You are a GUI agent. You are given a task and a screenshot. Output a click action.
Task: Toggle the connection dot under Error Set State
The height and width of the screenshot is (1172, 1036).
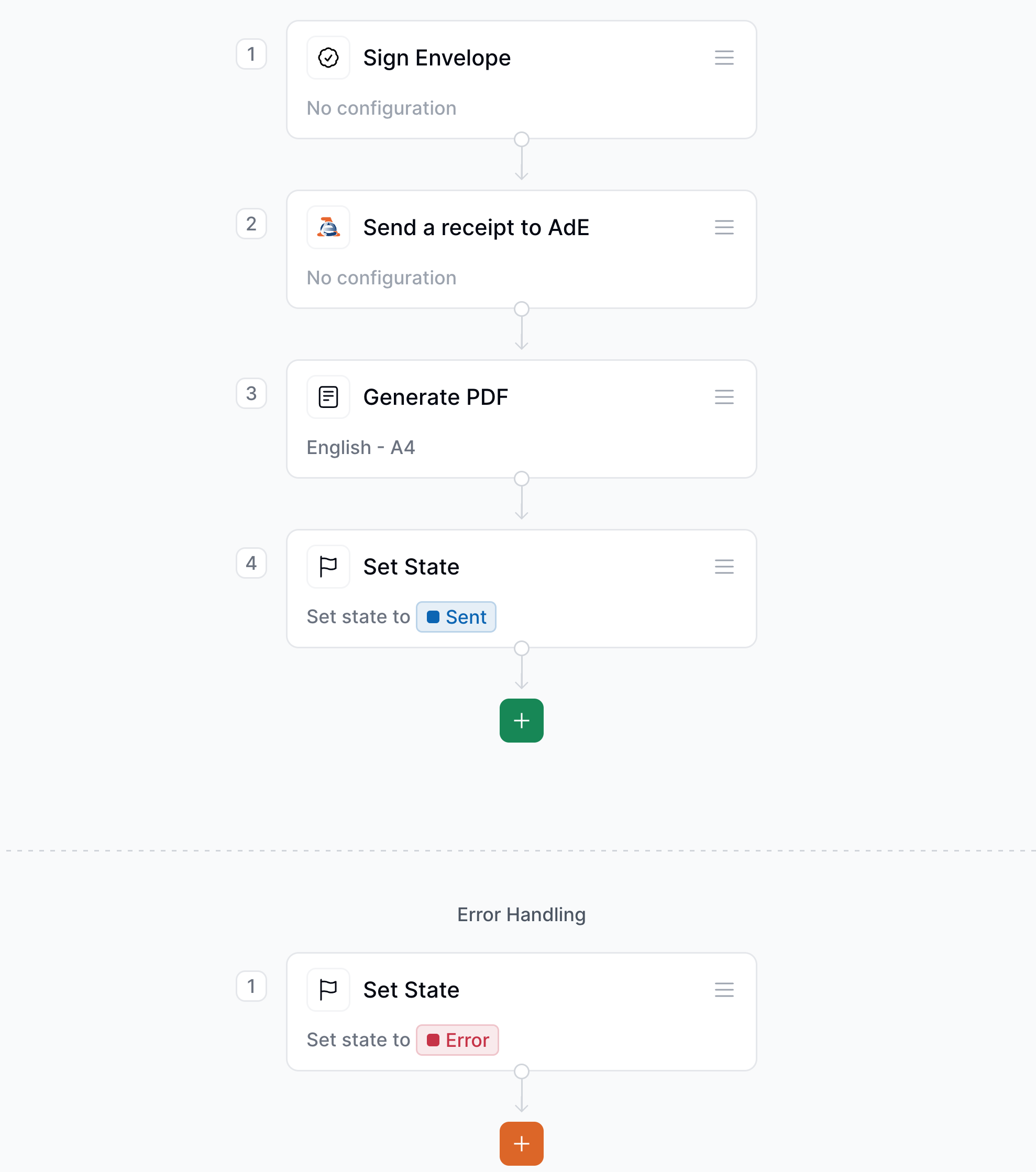[521, 1070]
